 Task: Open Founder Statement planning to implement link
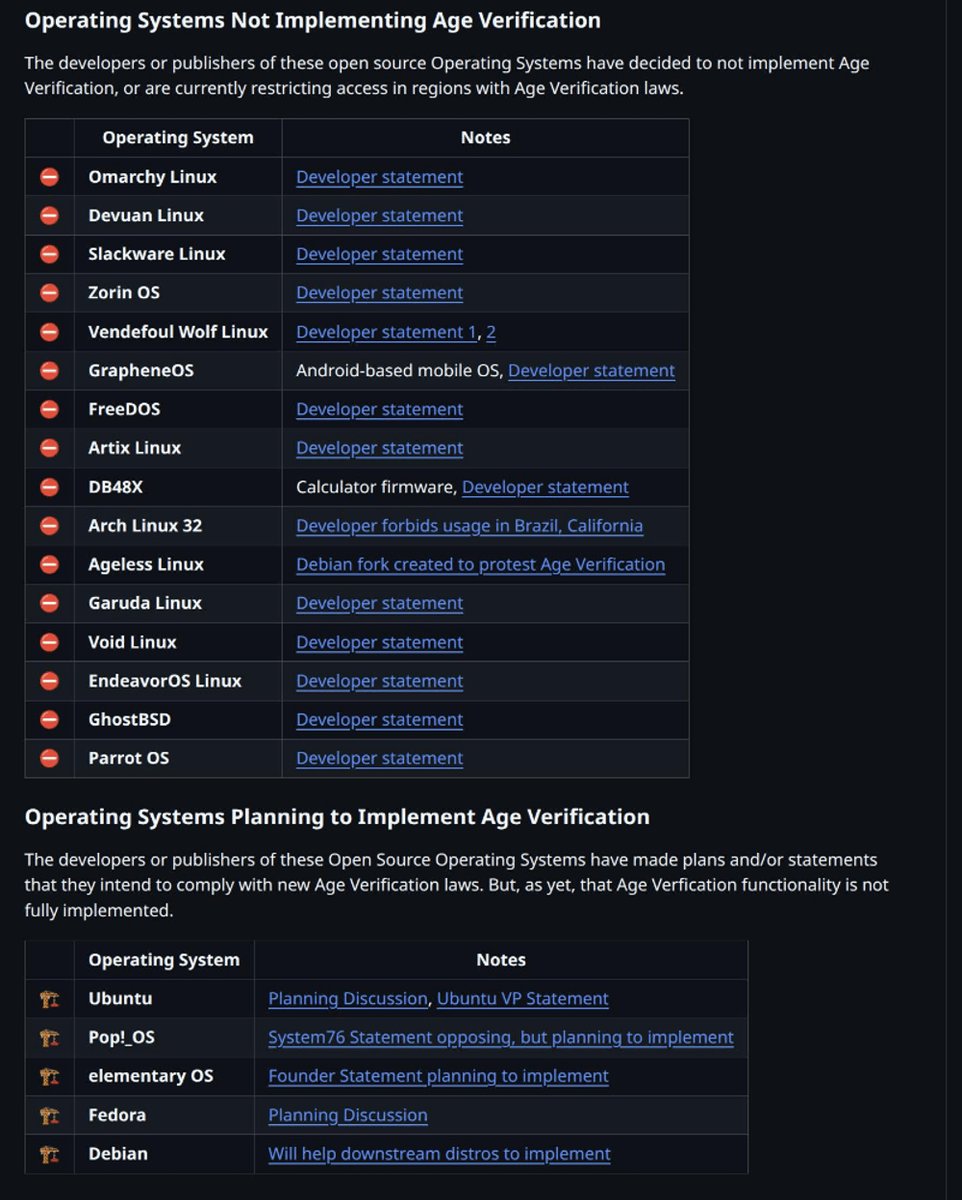[438, 1076]
